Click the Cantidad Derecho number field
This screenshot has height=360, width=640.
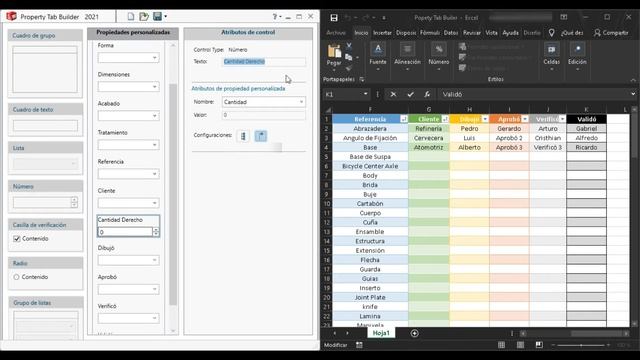(125, 232)
